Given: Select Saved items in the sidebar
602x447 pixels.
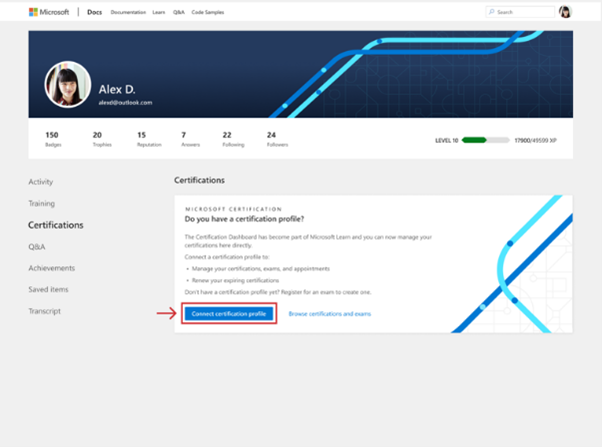Looking at the screenshot, I should tap(48, 289).
